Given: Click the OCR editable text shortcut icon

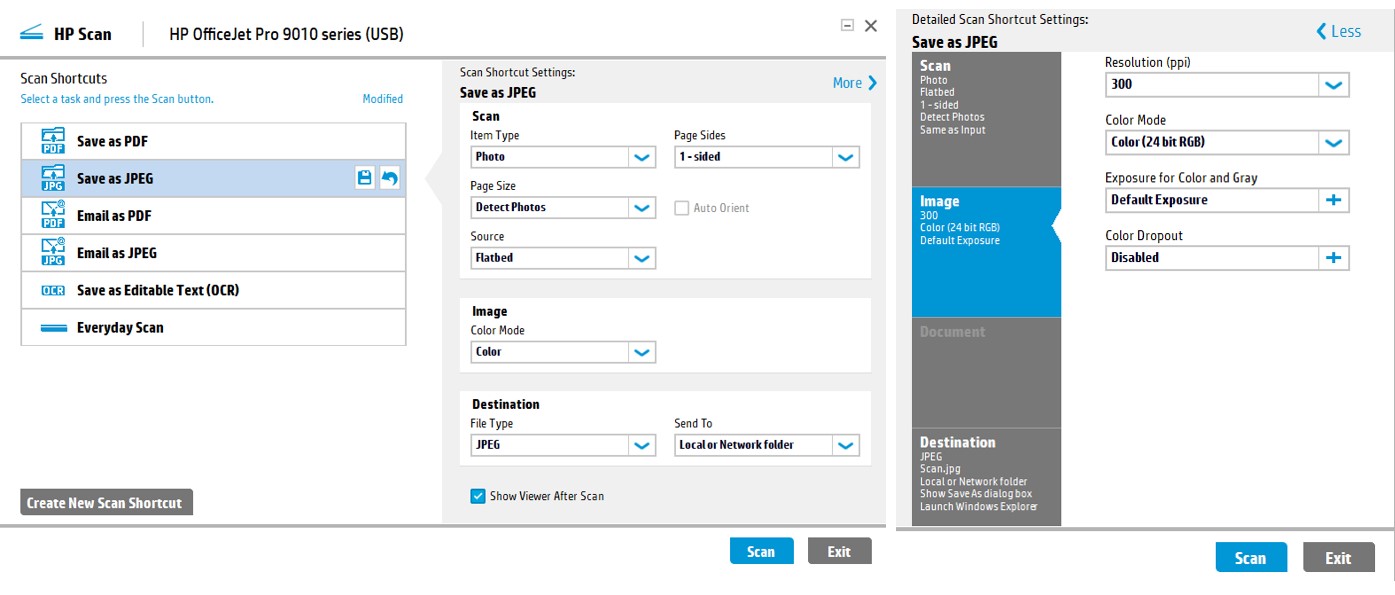Looking at the screenshot, I should click(x=53, y=290).
